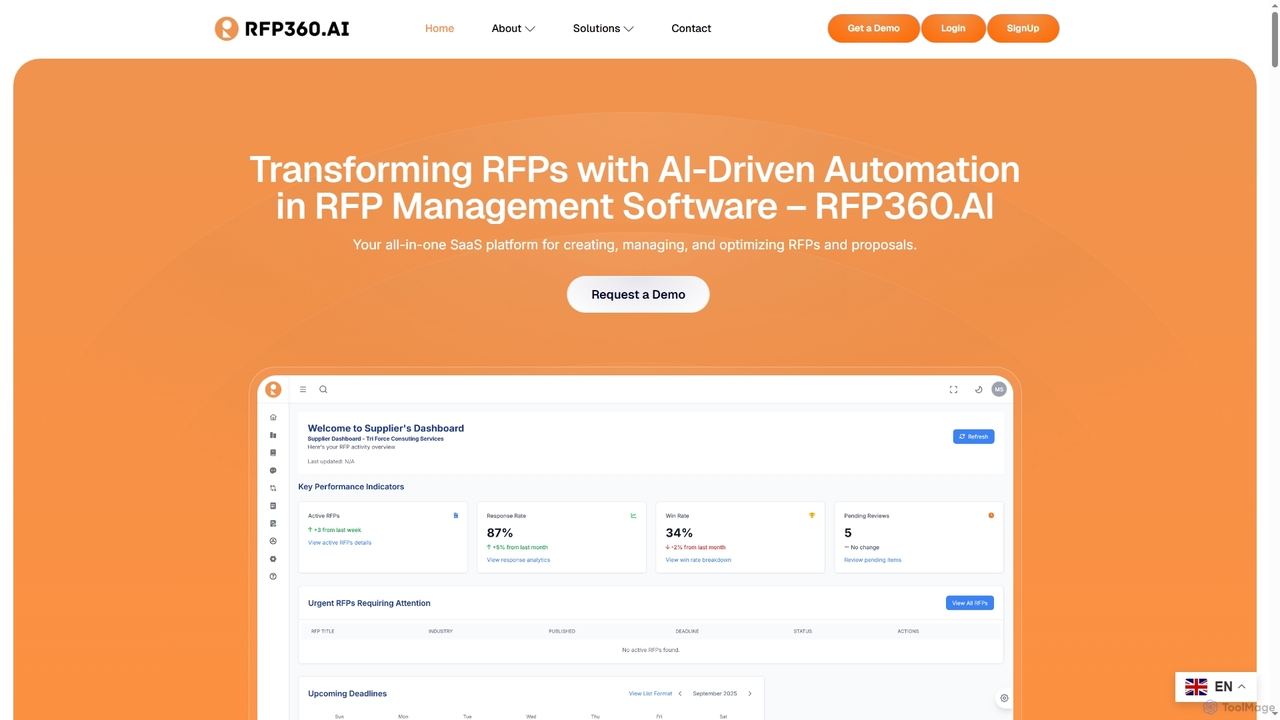Click the fullscreen icon in dashboard header

(x=953, y=390)
